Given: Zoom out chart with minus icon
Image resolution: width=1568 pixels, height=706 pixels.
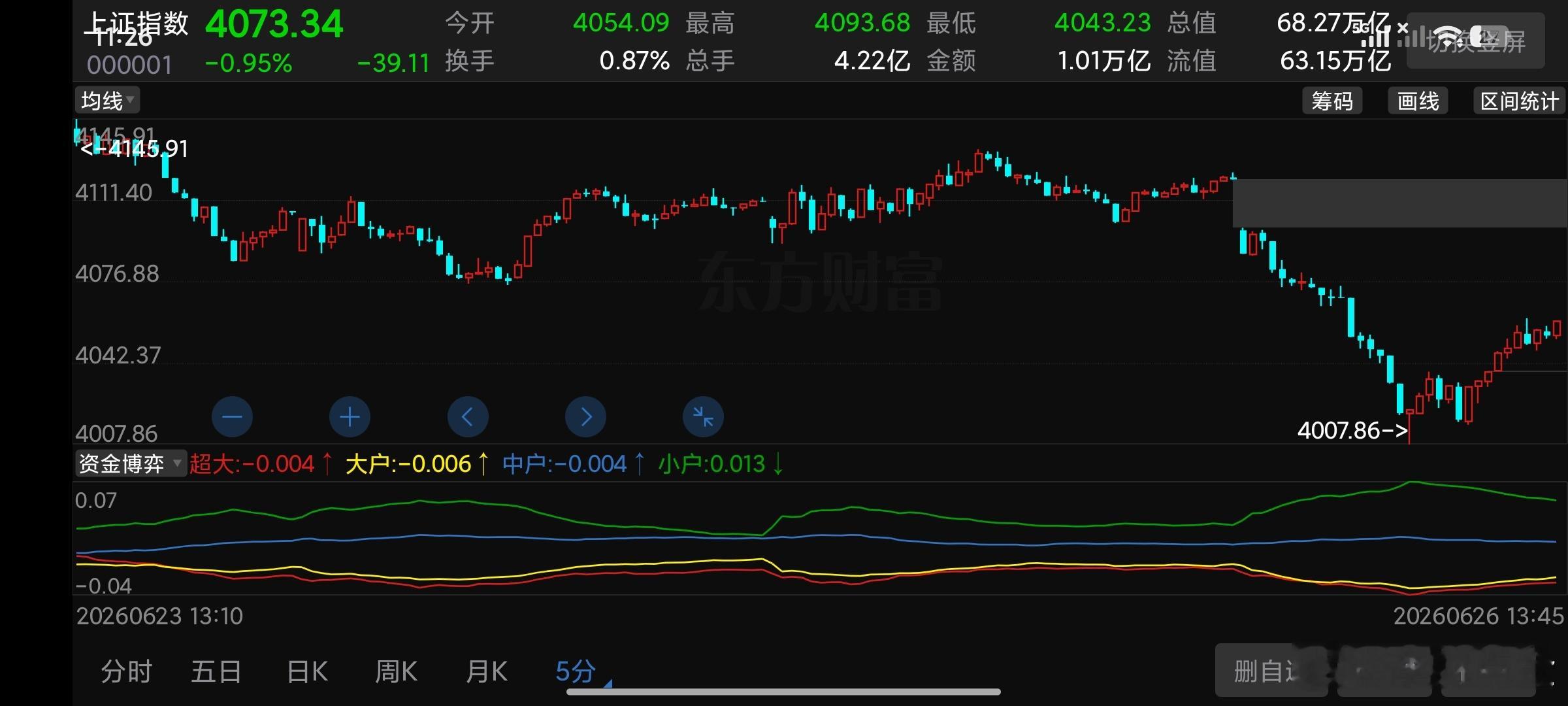Looking at the screenshot, I should (x=232, y=416).
